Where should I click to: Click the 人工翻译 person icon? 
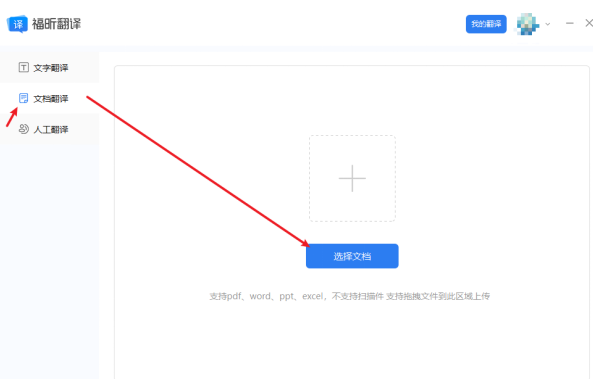click(x=23, y=129)
